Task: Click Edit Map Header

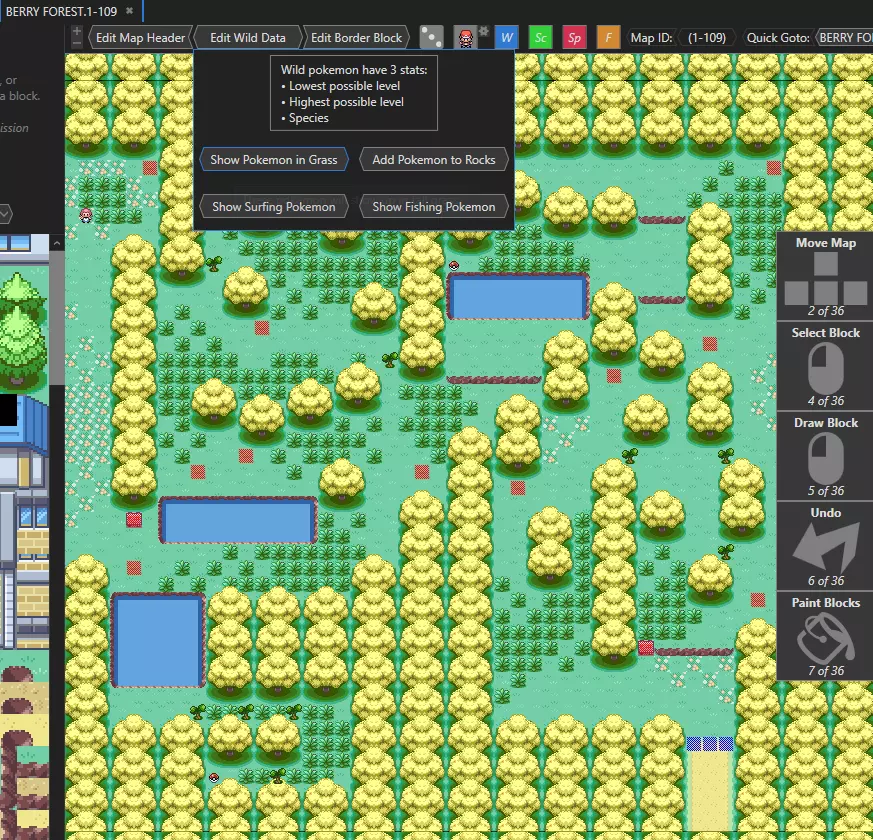Action: click(140, 38)
